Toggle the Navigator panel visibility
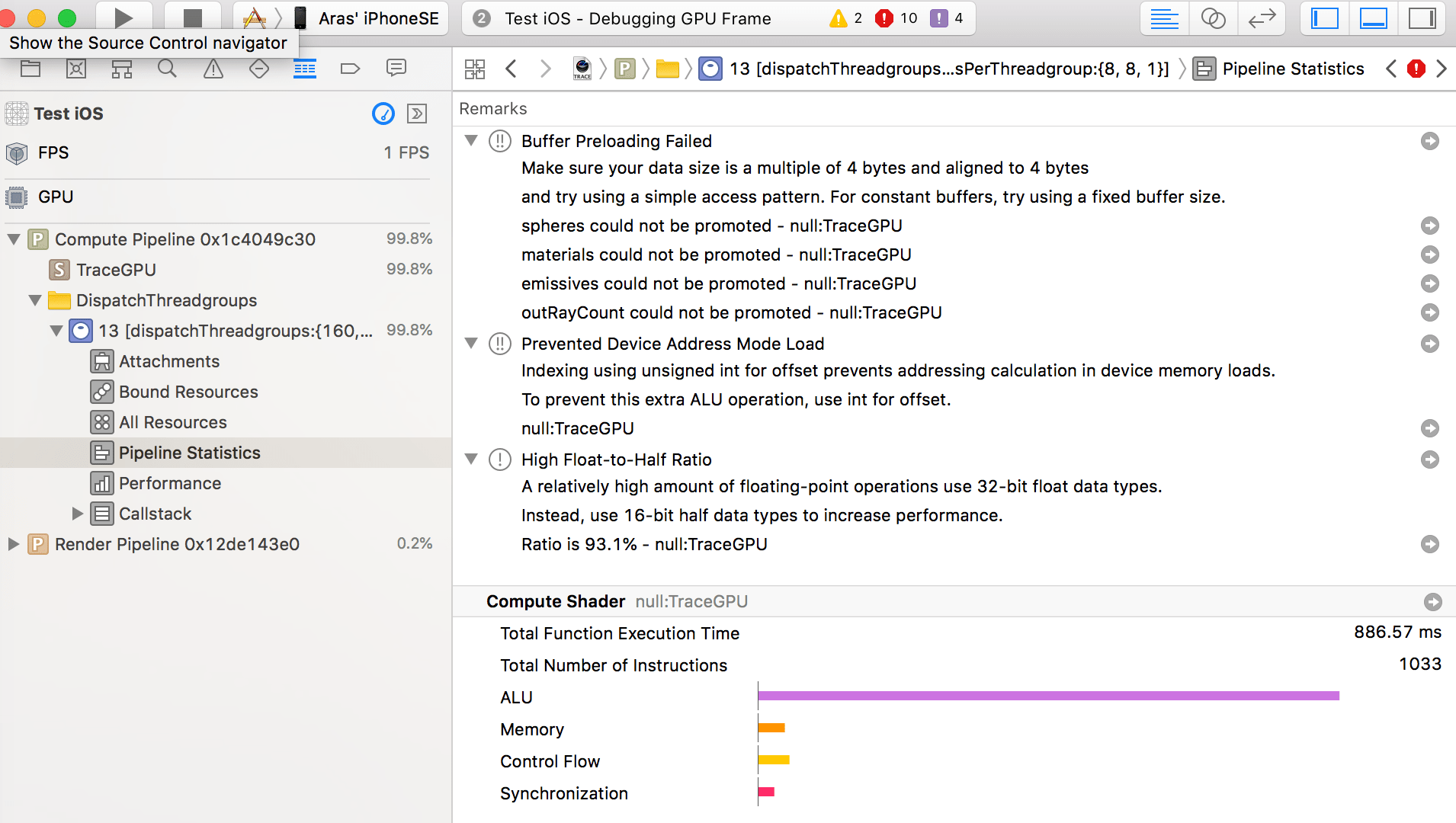 1325,18
